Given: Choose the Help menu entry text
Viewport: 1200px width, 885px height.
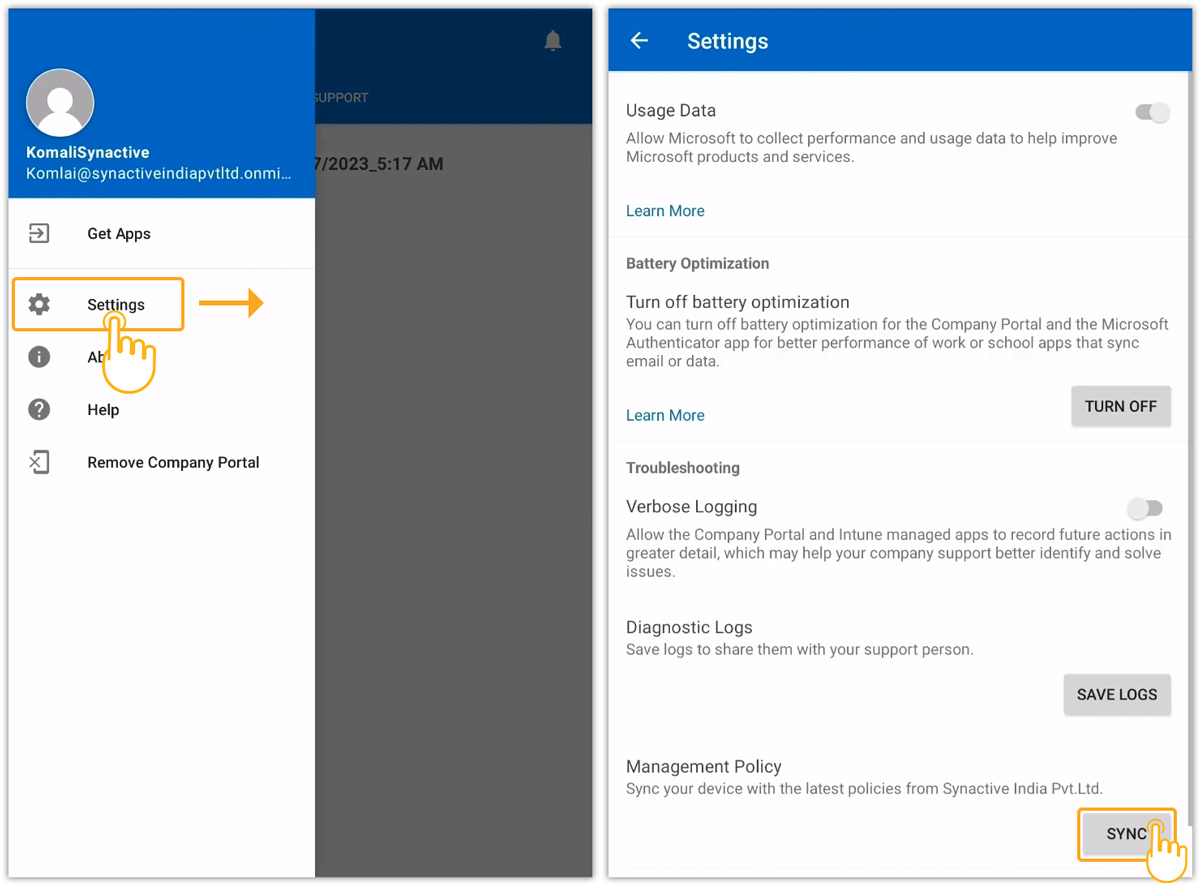Looking at the screenshot, I should point(103,410).
